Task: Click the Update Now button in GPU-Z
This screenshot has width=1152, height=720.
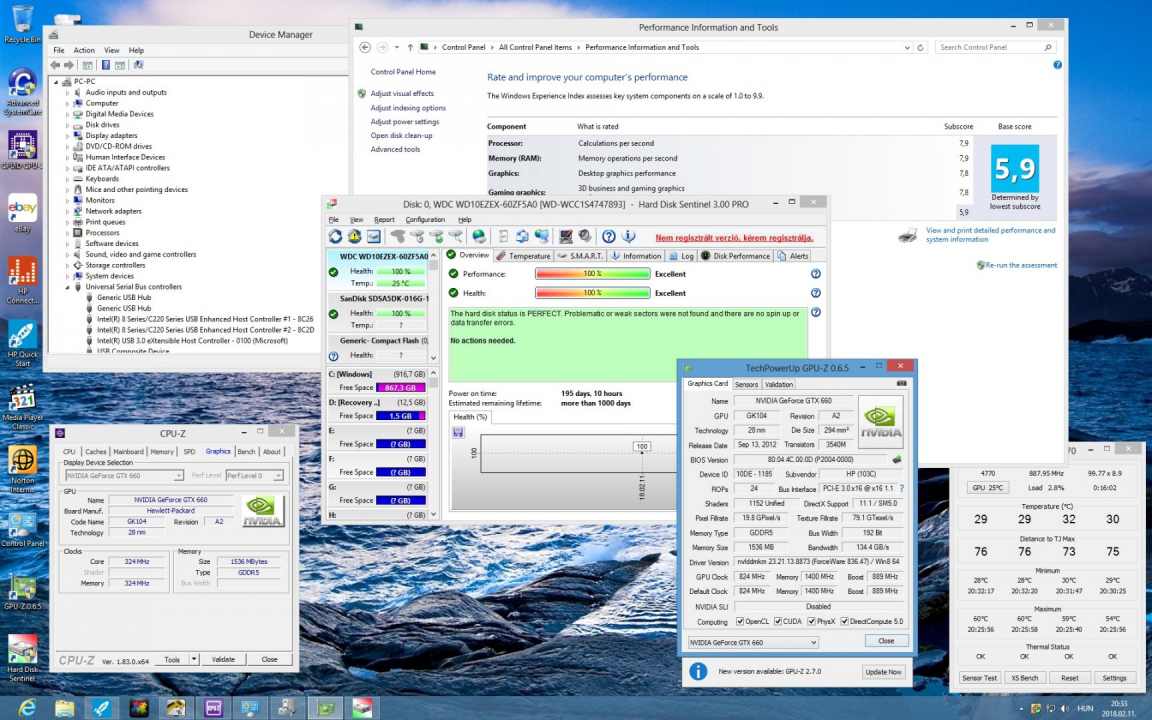Action: (x=883, y=672)
